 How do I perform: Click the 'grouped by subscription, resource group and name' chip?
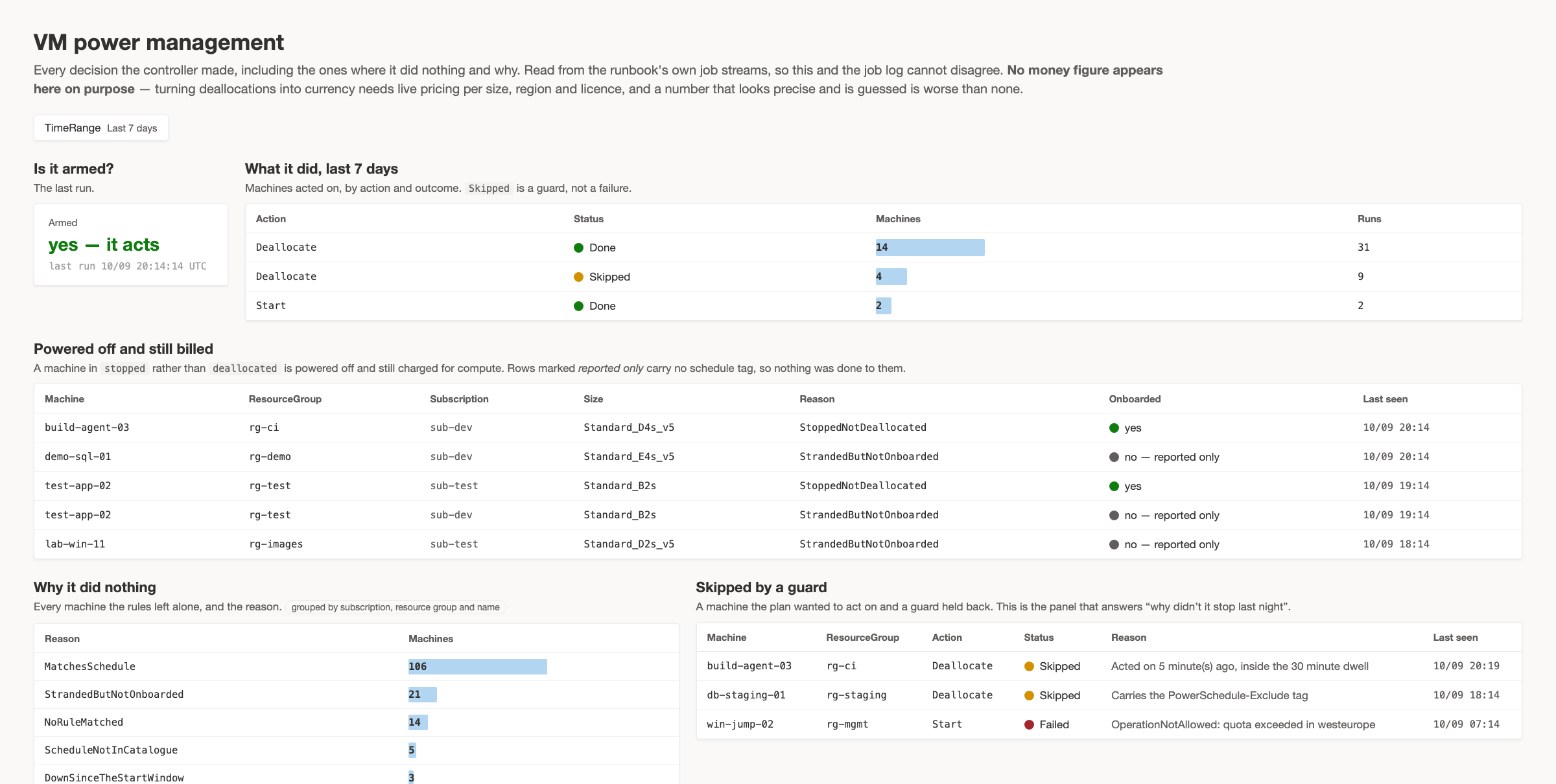395,607
